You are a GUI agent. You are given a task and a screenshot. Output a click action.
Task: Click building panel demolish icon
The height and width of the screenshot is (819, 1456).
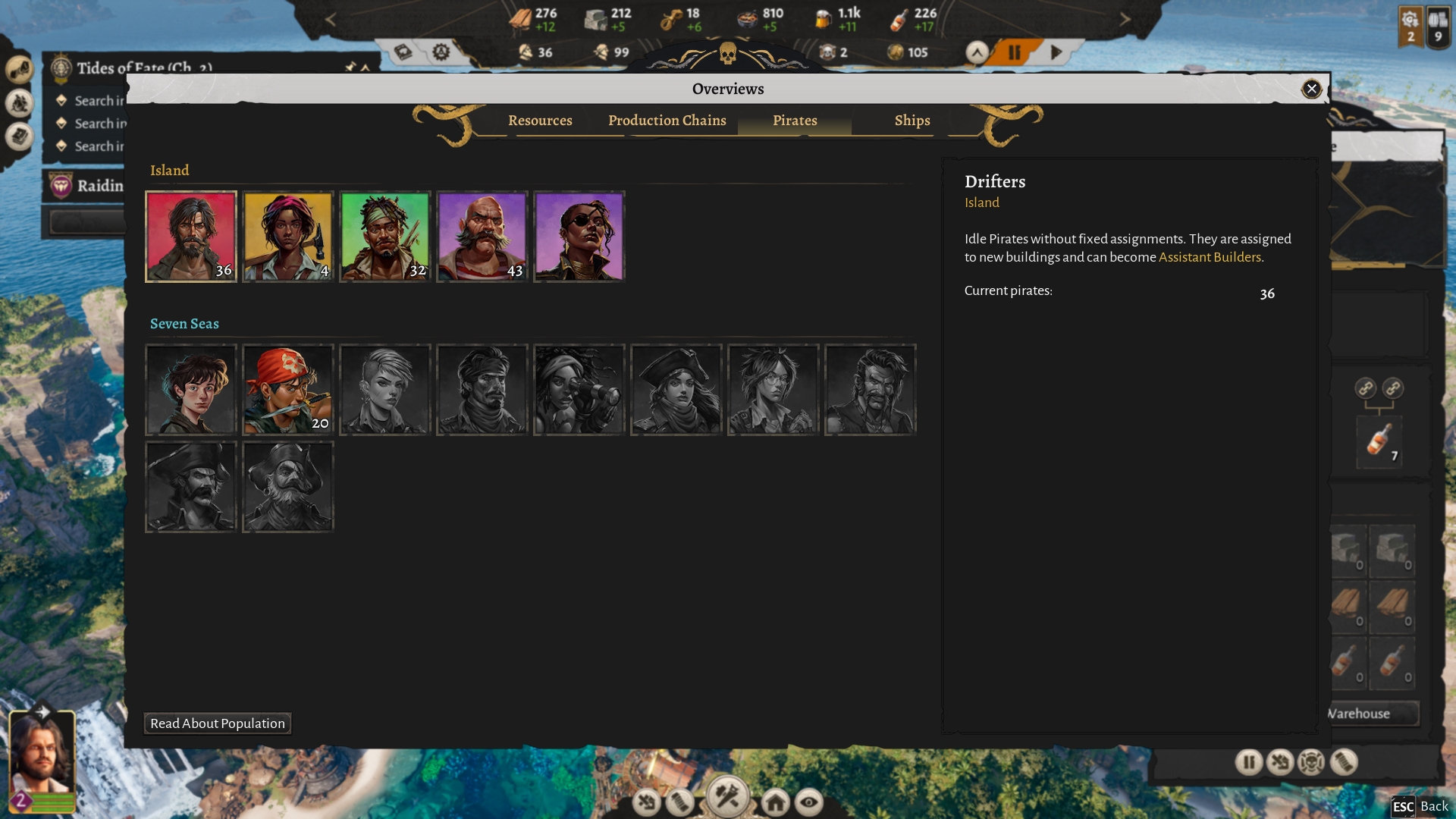pos(1280,761)
